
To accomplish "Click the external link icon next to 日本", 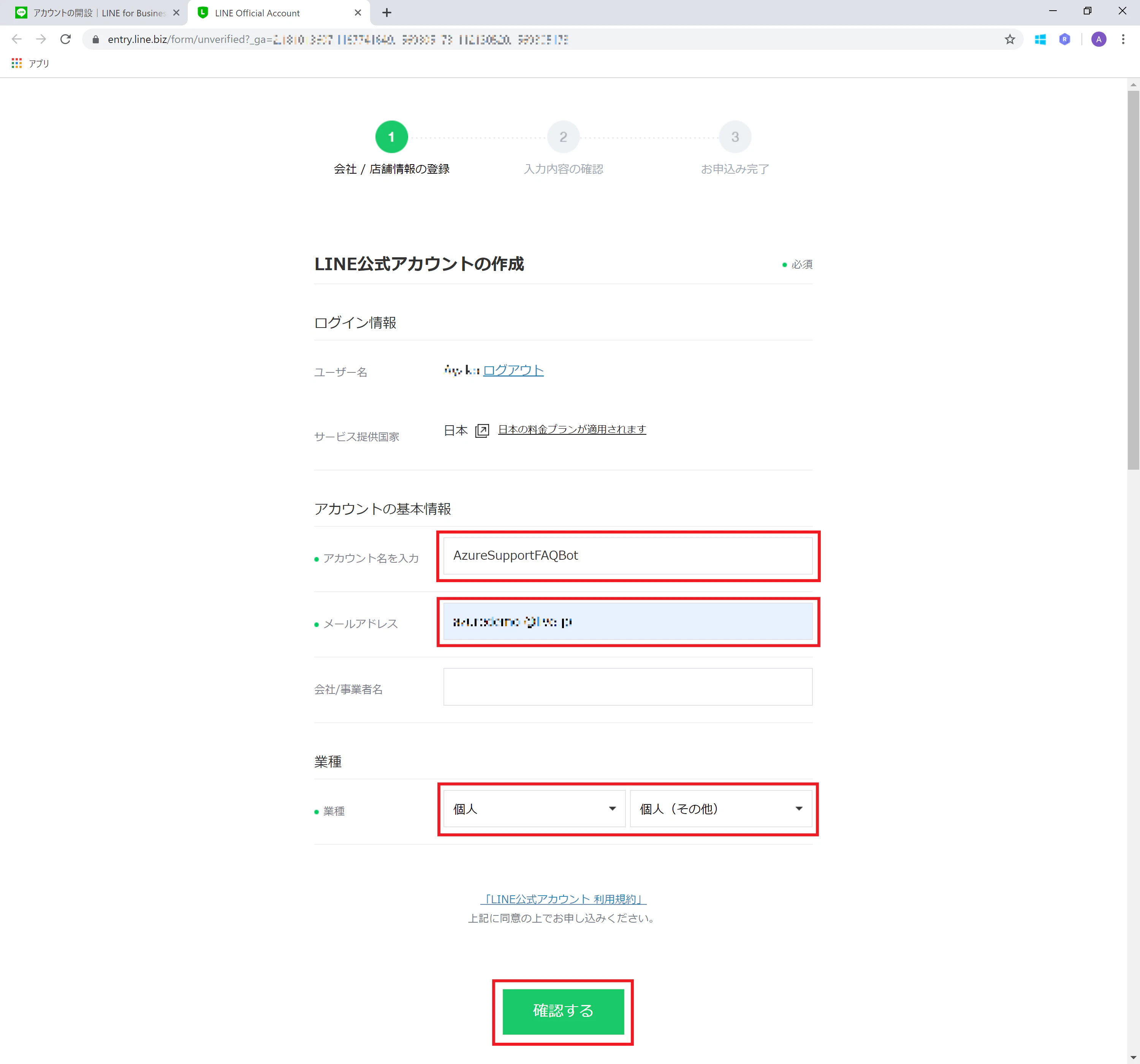I will (482, 430).
